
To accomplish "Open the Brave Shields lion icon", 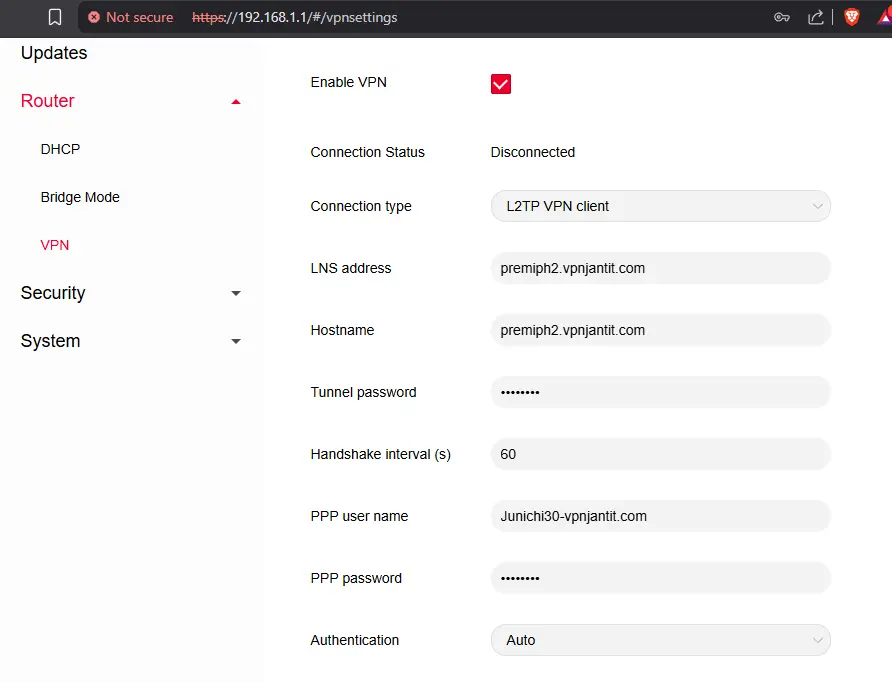I will [852, 17].
